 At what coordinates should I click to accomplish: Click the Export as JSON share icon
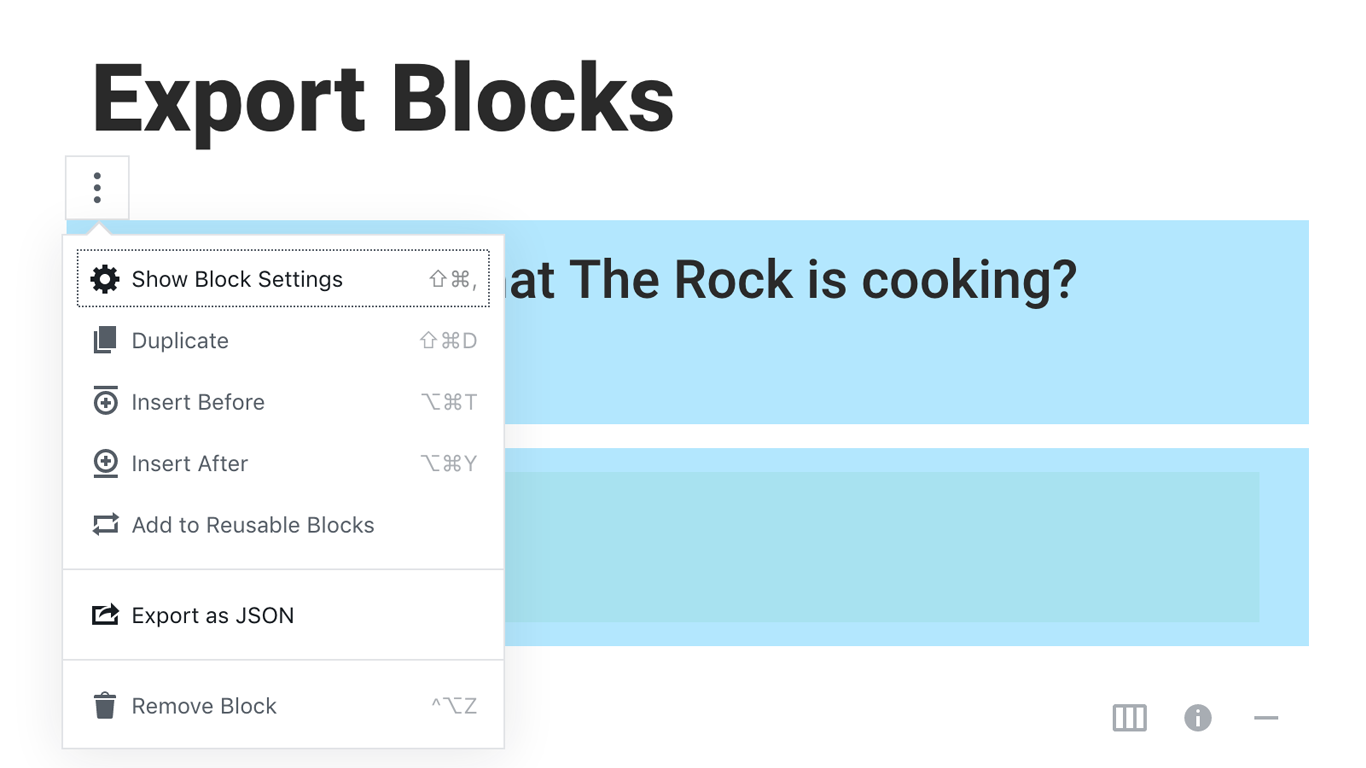coord(105,615)
